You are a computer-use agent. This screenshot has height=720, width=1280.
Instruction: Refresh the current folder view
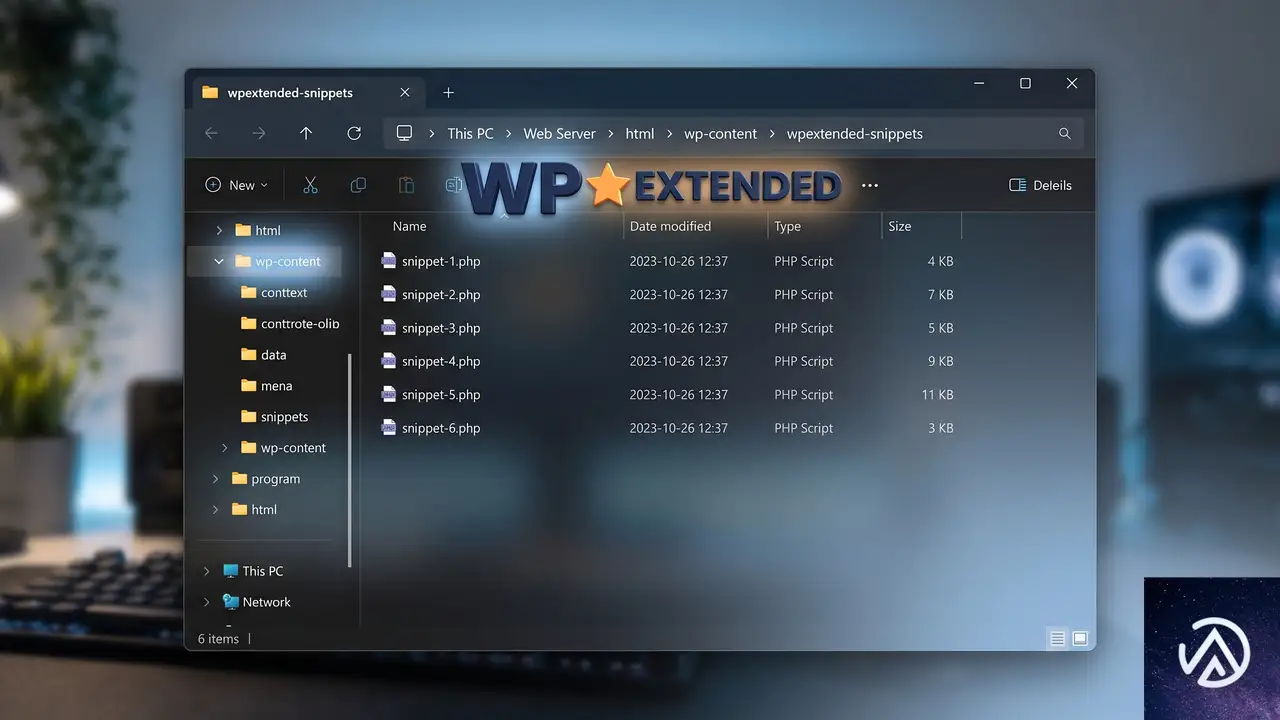point(354,133)
